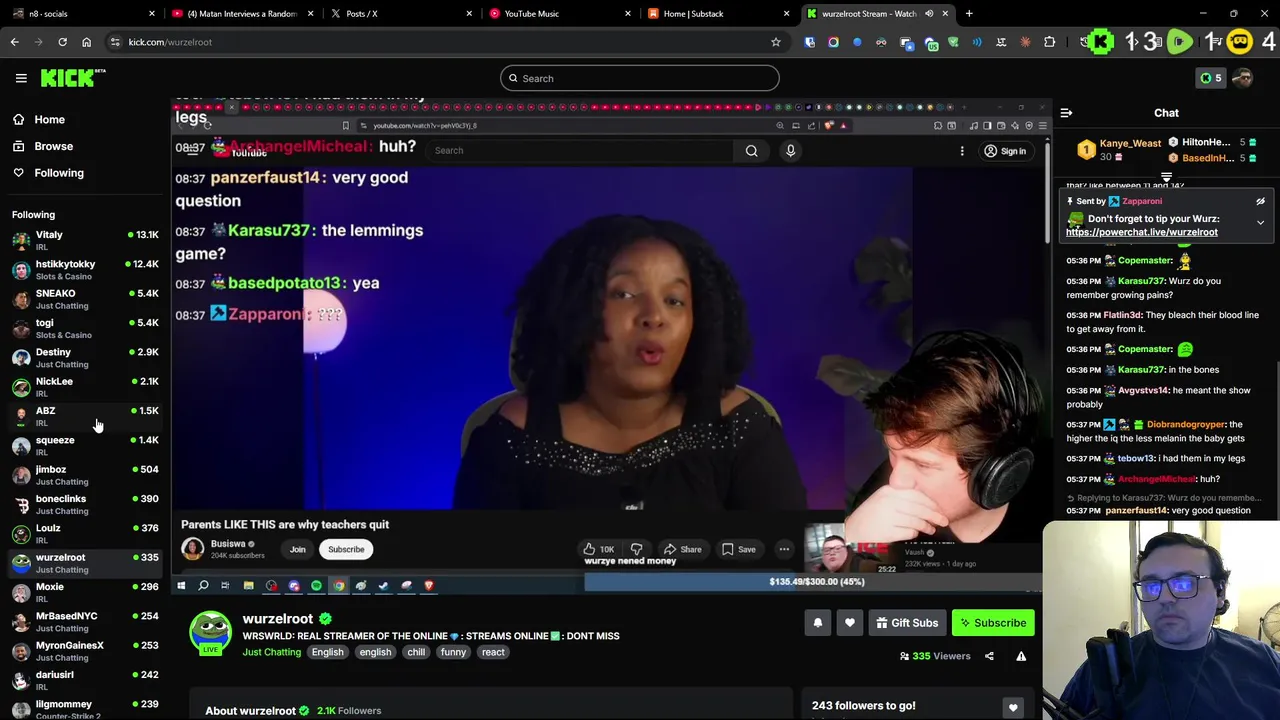The width and height of the screenshot is (1280, 720).
Task: Open the Following page in sidebar
Action: click(58, 173)
